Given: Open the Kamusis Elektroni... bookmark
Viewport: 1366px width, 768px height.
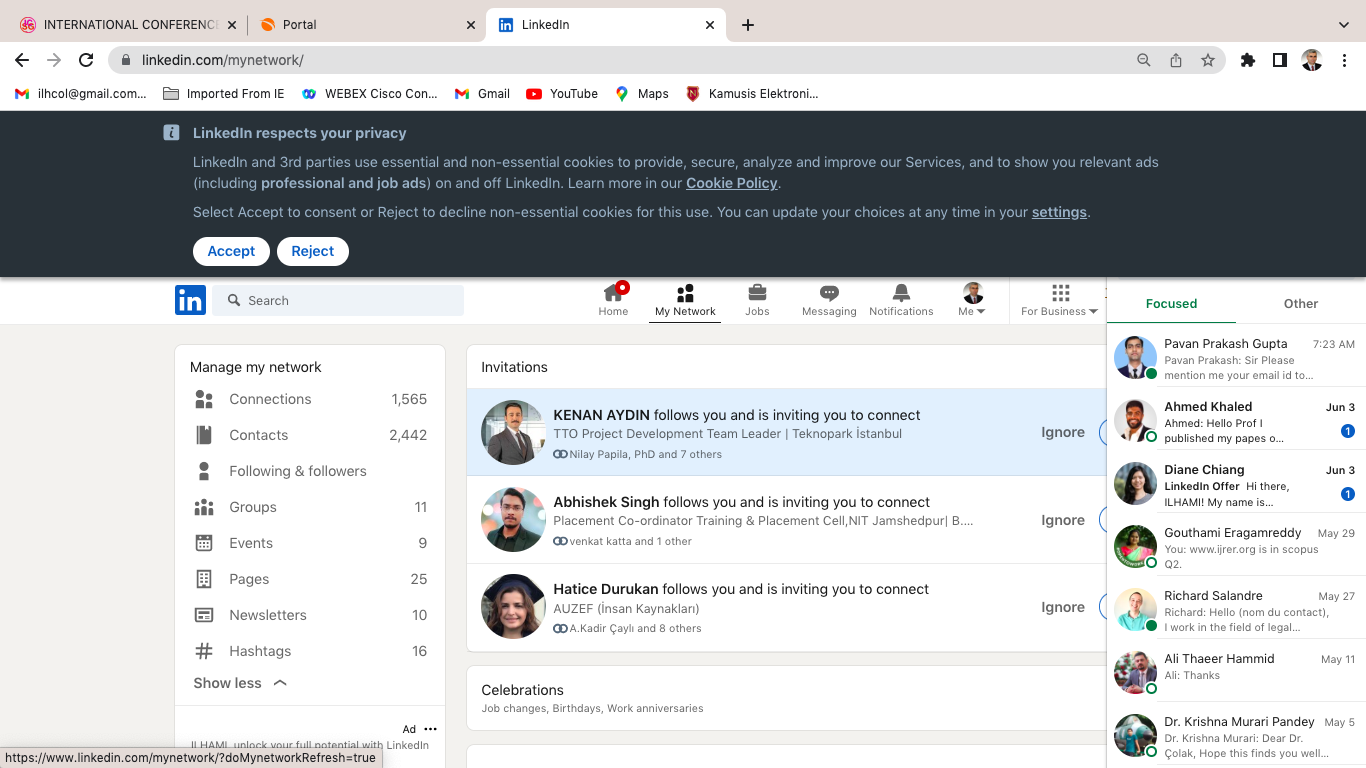Looking at the screenshot, I should [752, 94].
